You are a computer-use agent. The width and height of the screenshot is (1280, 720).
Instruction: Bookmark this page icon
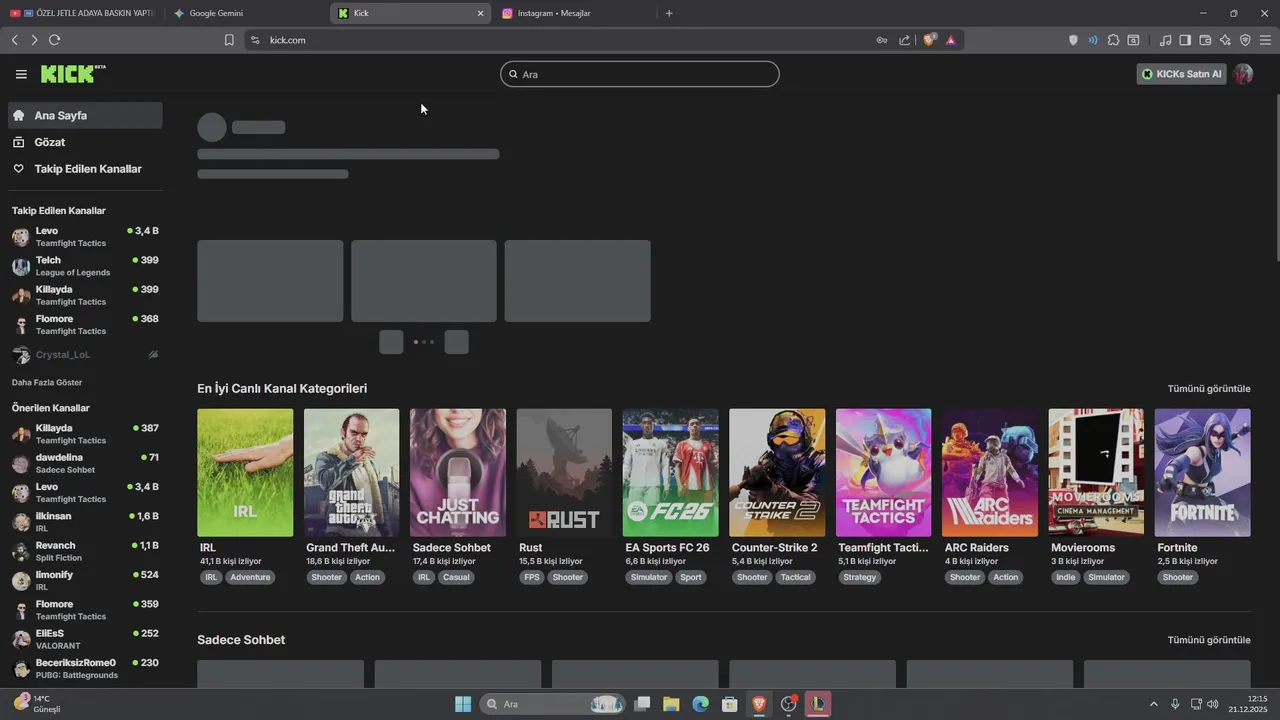pyautogui.click(x=229, y=40)
